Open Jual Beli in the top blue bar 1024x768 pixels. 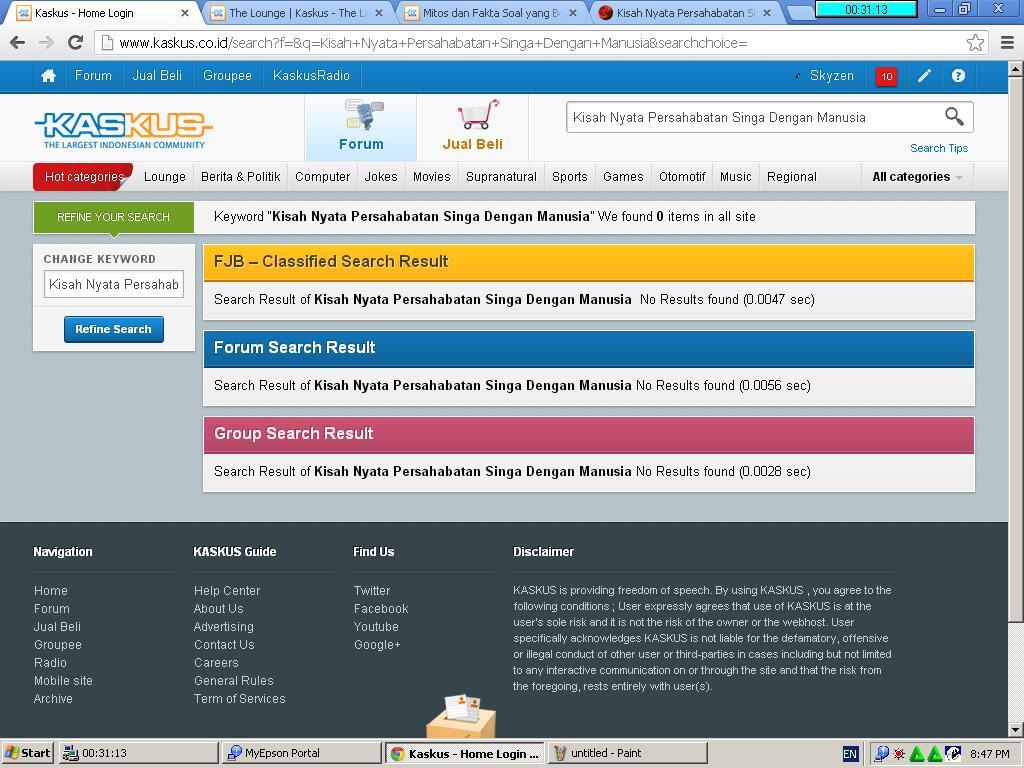tap(157, 76)
